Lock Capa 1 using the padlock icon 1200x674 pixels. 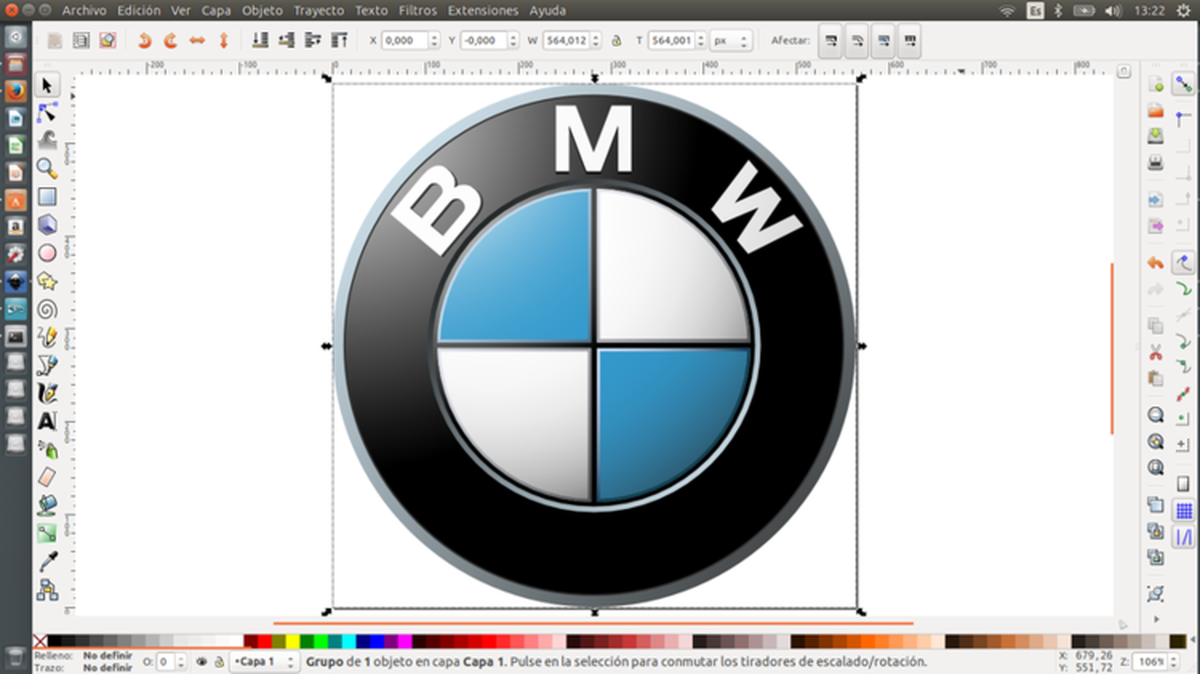tap(218, 662)
